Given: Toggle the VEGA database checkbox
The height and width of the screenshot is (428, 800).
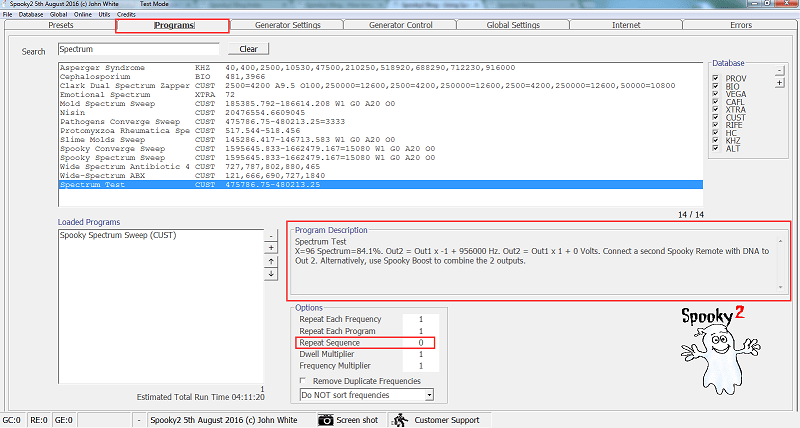Looking at the screenshot, I should [x=715, y=94].
